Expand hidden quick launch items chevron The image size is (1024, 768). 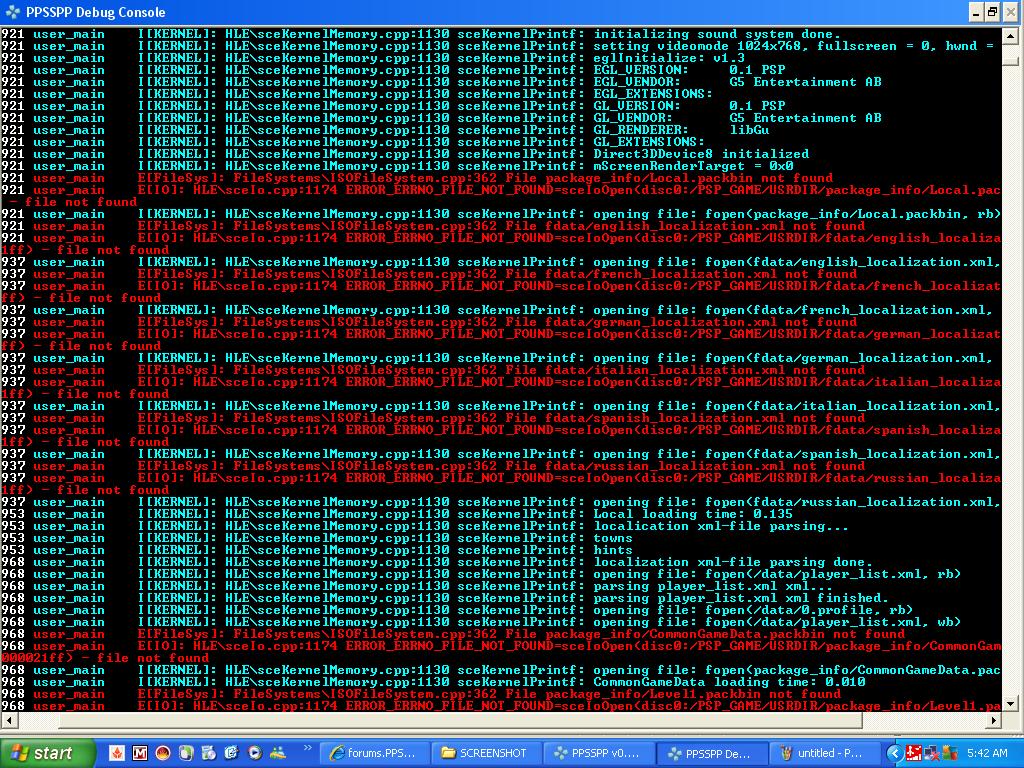coord(307,748)
